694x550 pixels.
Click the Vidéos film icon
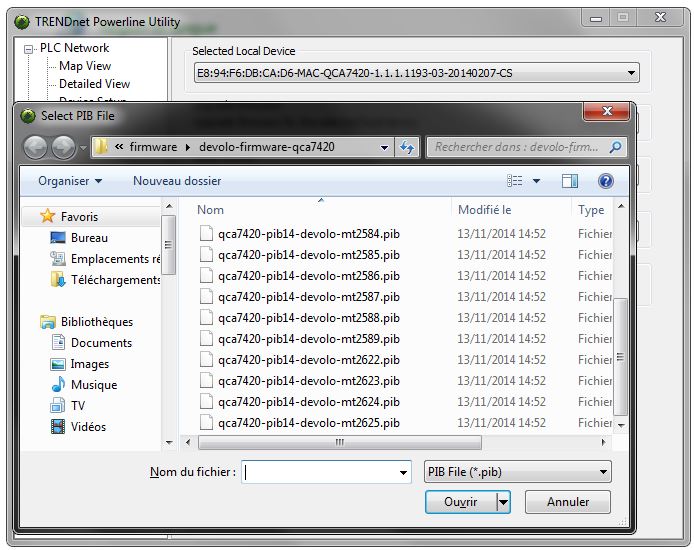(x=58, y=427)
